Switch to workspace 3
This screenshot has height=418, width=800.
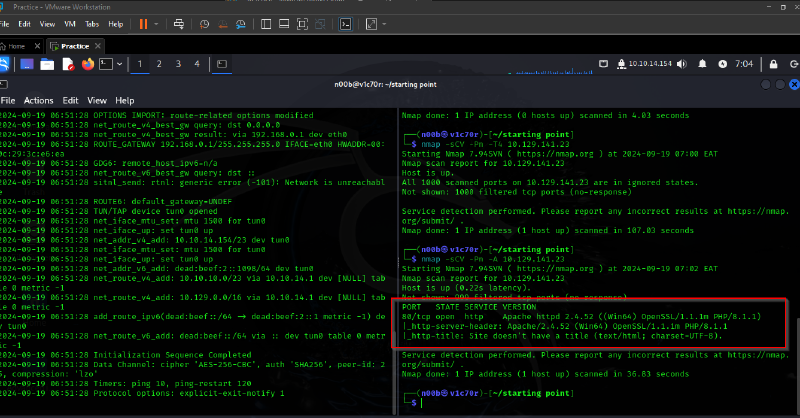tap(179, 64)
